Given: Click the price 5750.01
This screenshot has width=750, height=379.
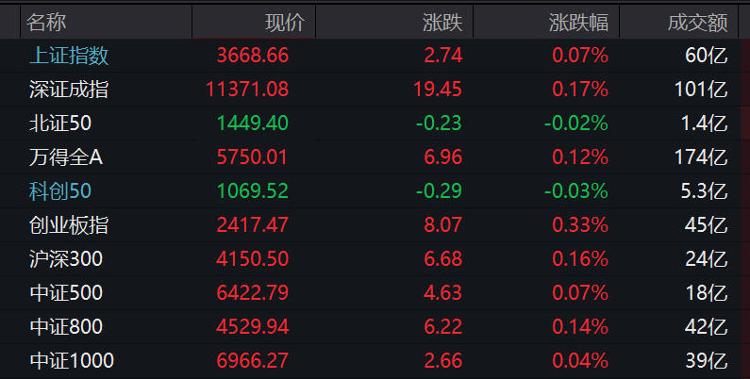Looking at the screenshot, I should [253, 157].
